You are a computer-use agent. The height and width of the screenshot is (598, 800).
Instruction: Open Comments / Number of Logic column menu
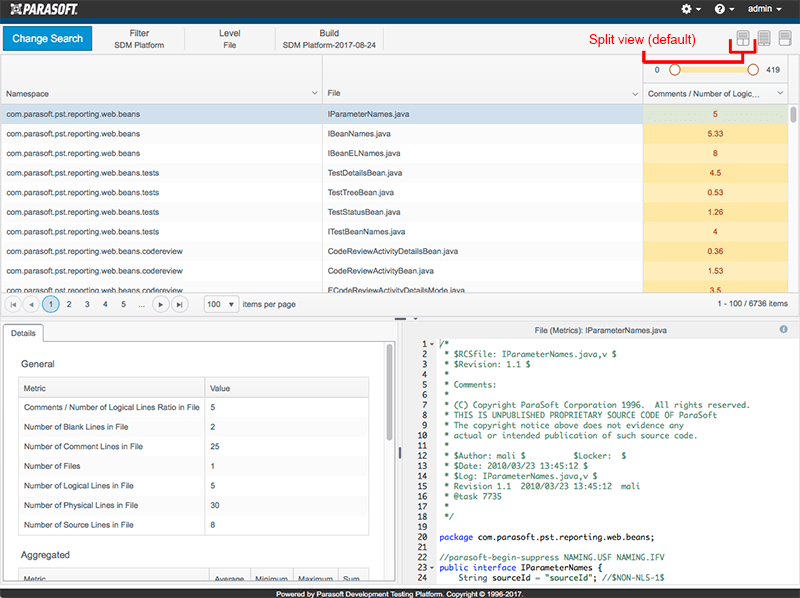click(780, 93)
